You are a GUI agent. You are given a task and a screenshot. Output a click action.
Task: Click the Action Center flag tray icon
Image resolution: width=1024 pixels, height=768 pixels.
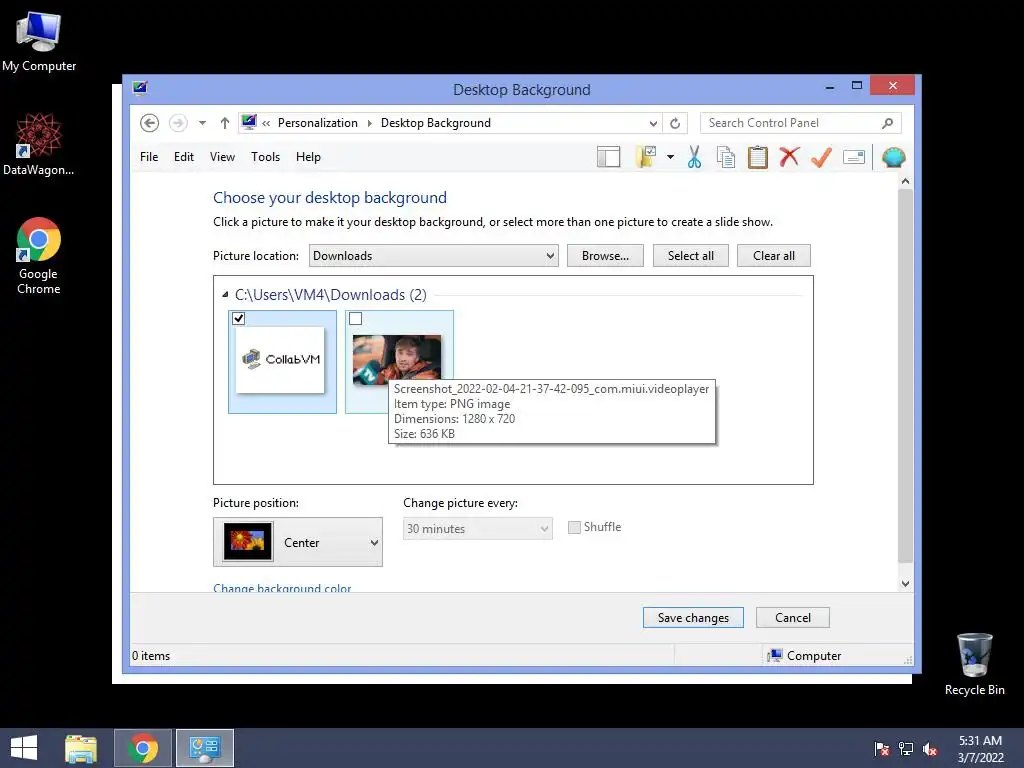click(x=882, y=749)
